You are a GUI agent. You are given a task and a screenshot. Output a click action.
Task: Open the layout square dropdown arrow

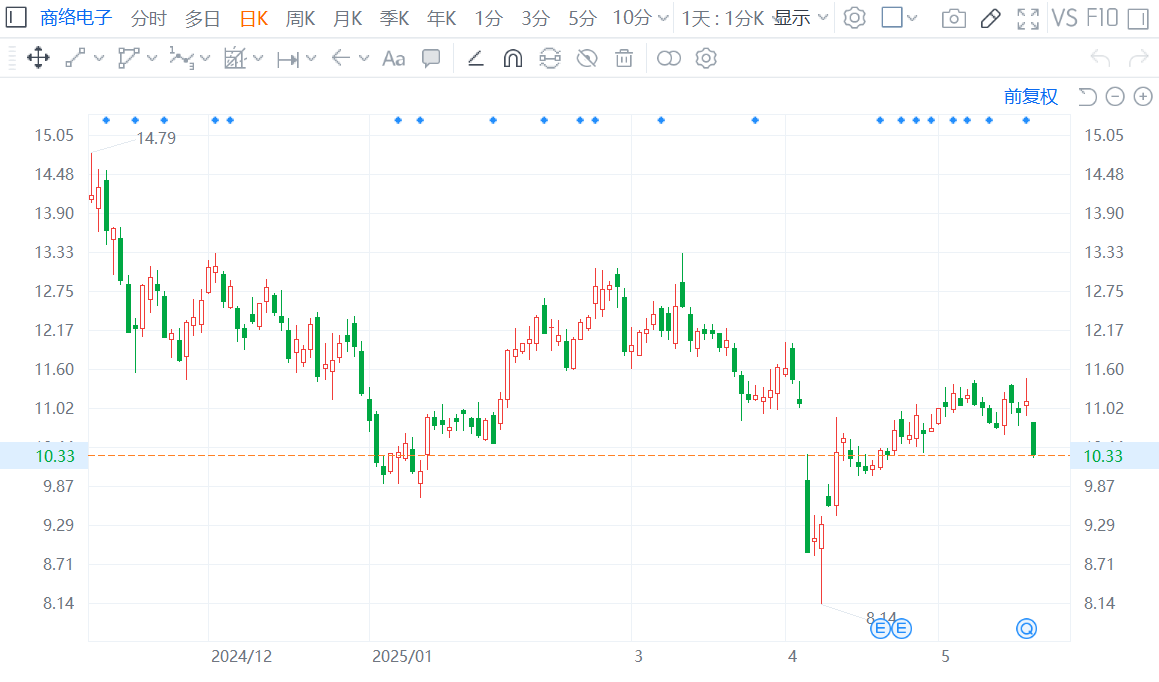(x=912, y=18)
